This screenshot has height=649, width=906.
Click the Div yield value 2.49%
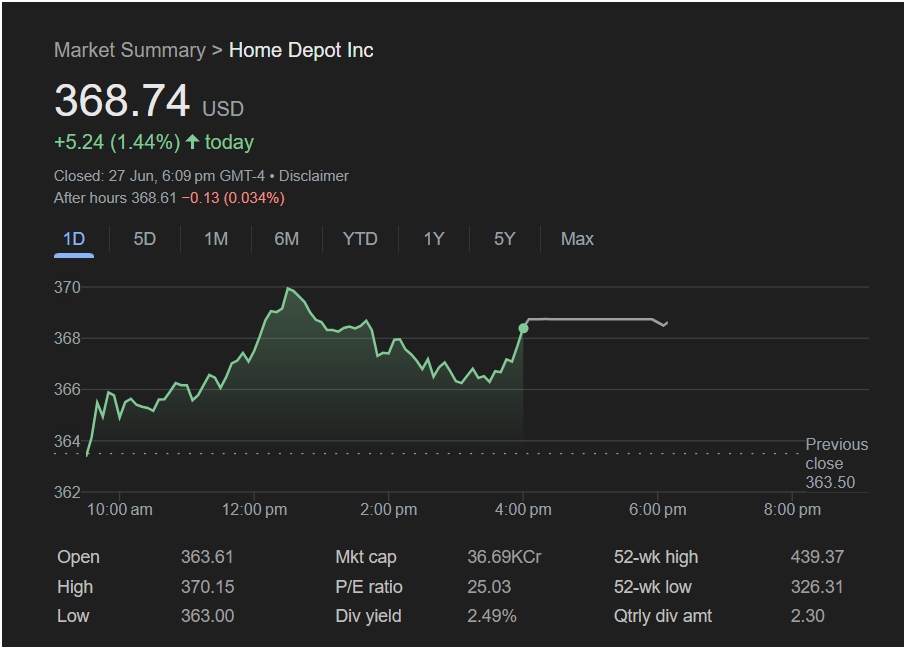tap(492, 616)
